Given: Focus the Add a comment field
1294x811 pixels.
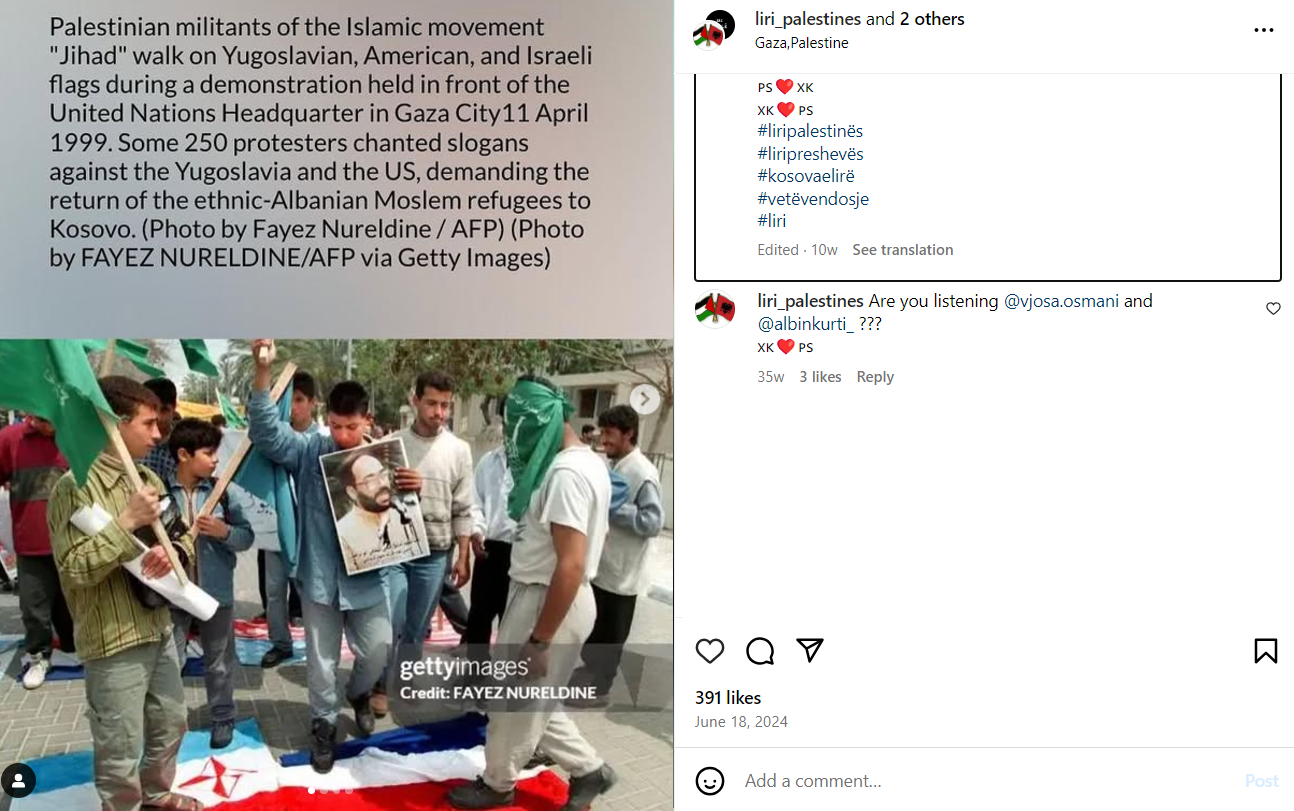Looking at the screenshot, I should point(985,781).
